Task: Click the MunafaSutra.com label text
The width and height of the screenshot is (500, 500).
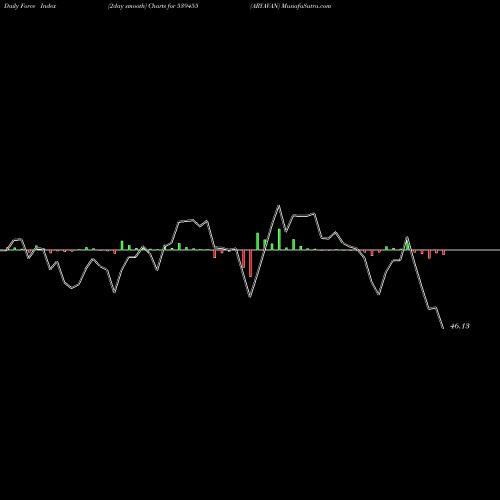Action: point(306,6)
